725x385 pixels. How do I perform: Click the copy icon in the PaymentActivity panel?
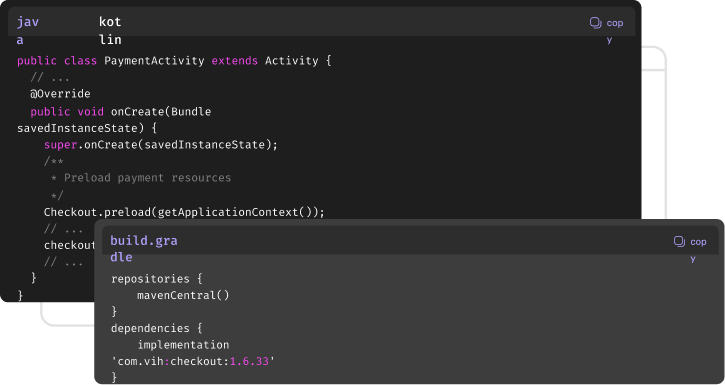pos(596,23)
